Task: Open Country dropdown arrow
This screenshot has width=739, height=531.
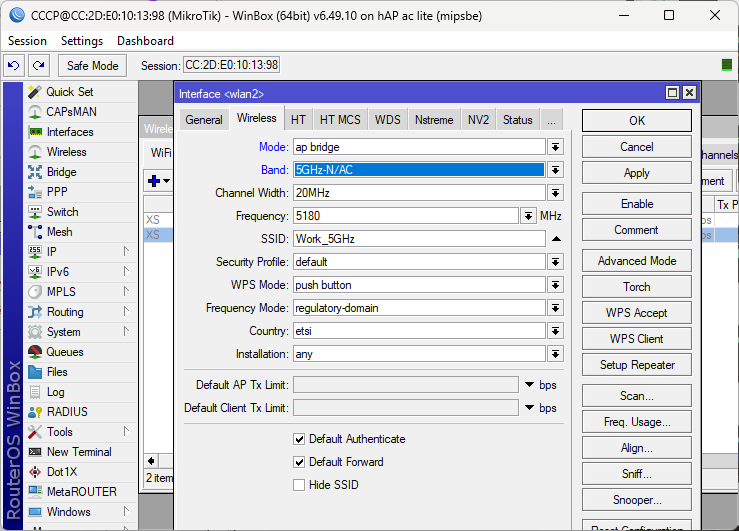Action: pyautogui.click(x=556, y=331)
